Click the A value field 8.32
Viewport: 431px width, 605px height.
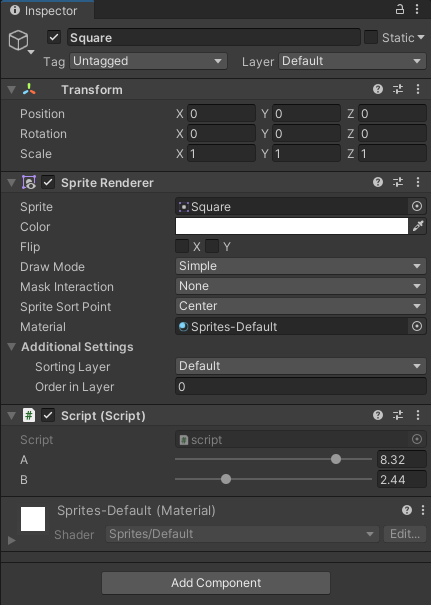(402, 459)
